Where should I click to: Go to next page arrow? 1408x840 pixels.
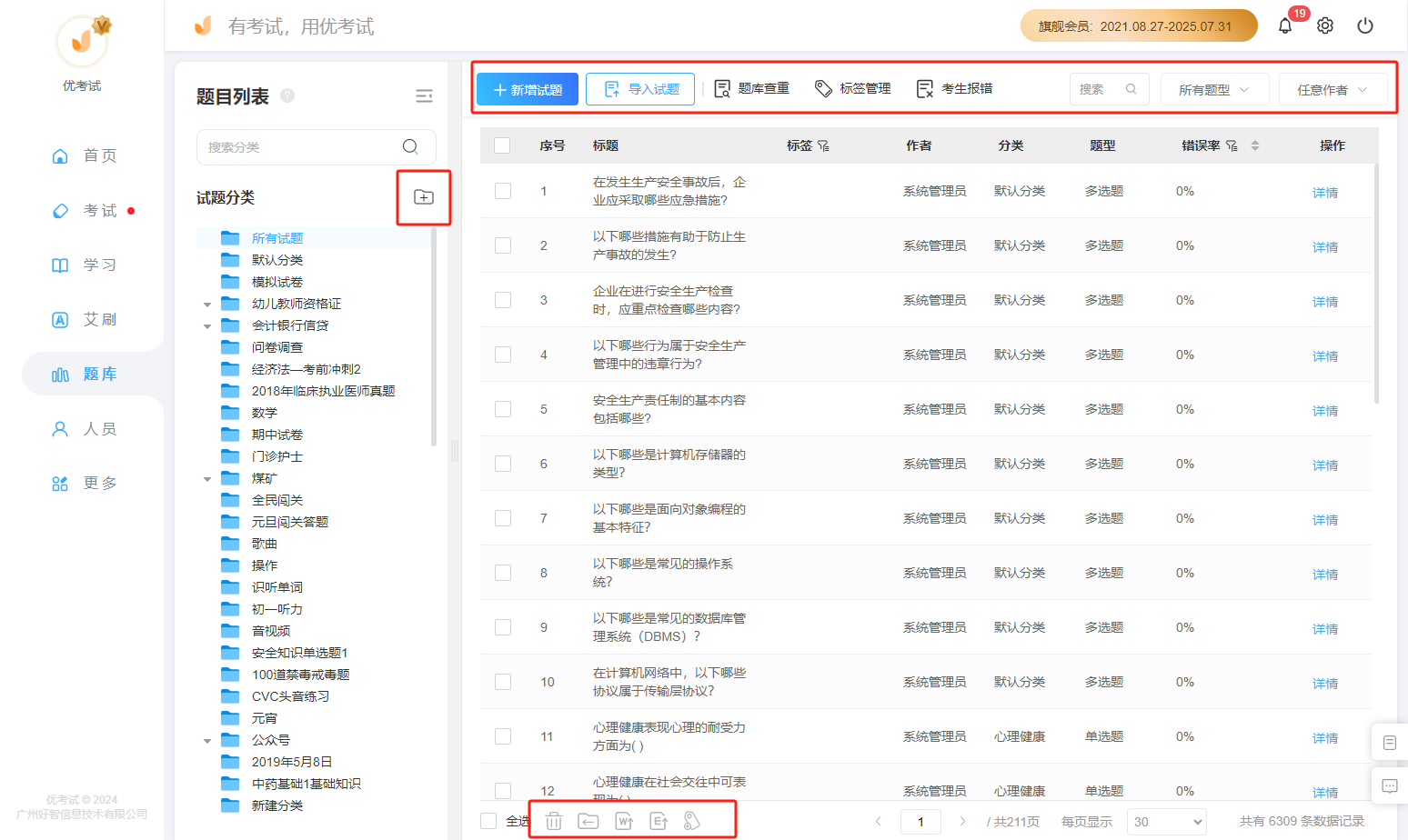tap(962, 821)
